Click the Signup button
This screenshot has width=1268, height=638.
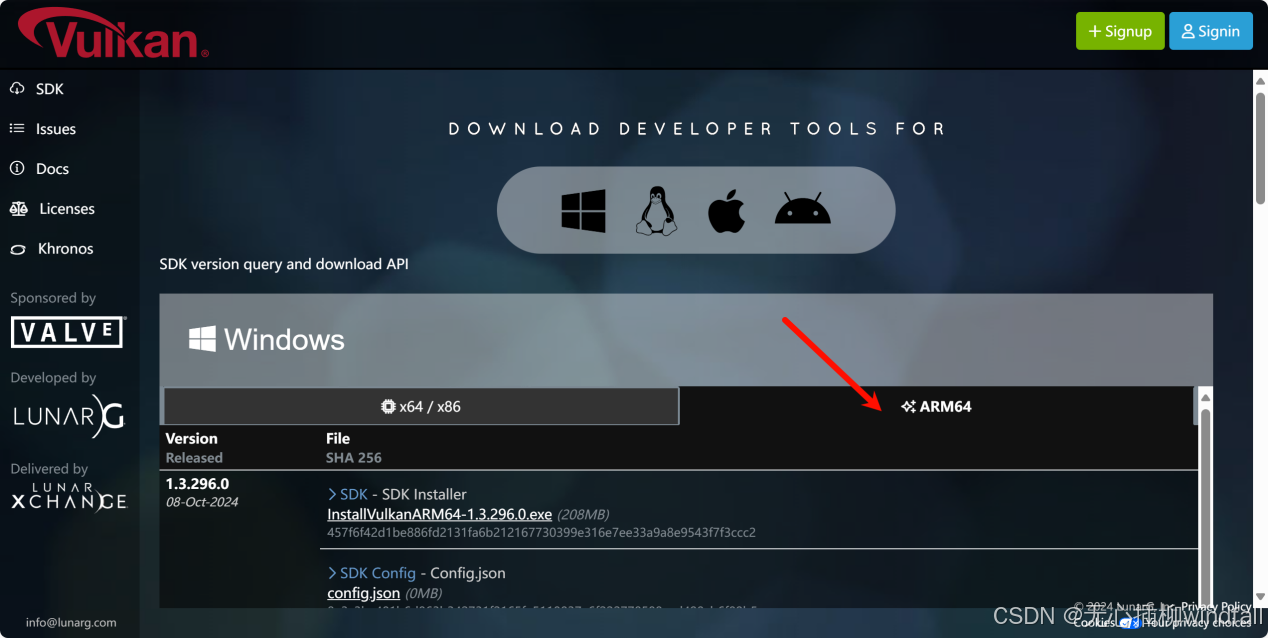point(1120,31)
